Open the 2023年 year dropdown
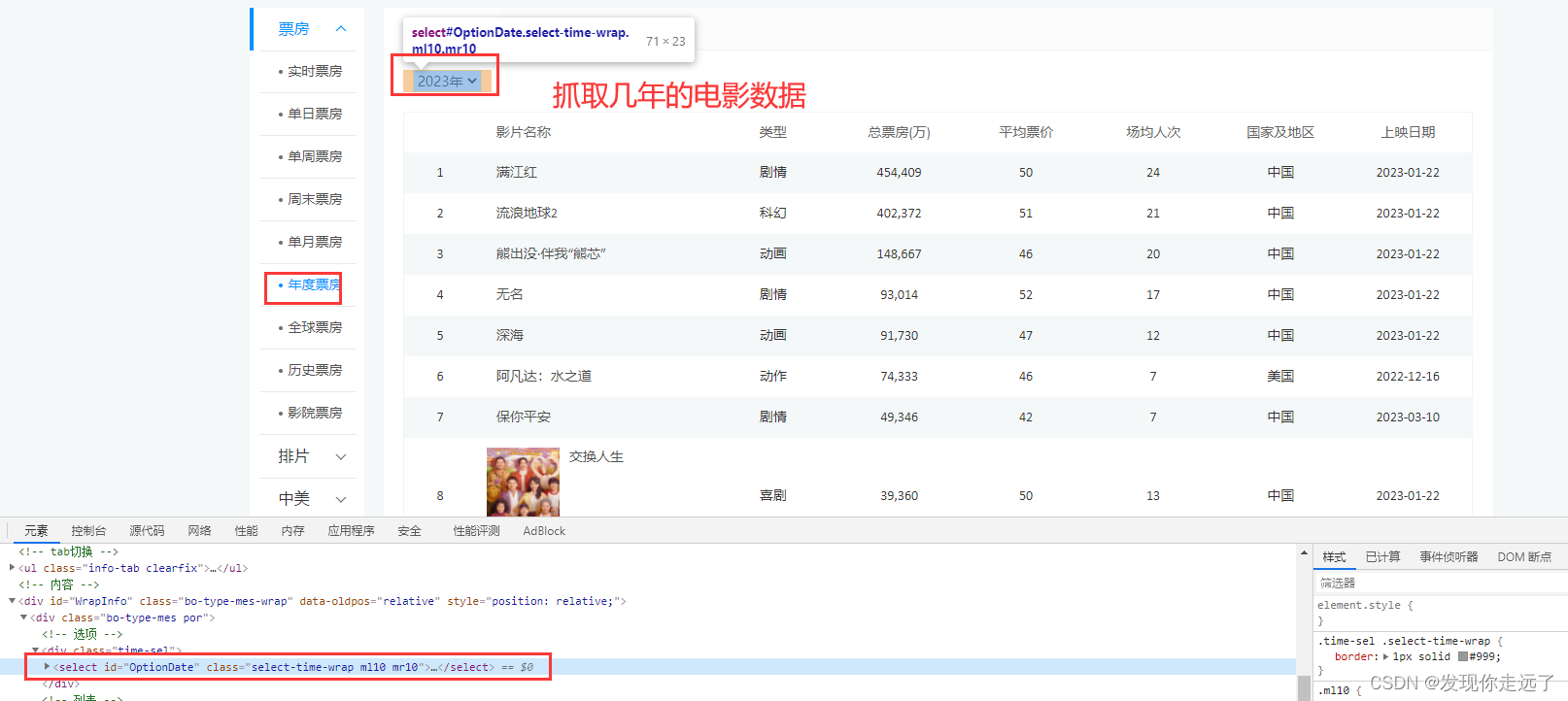The image size is (1568, 701). (x=447, y=82)
